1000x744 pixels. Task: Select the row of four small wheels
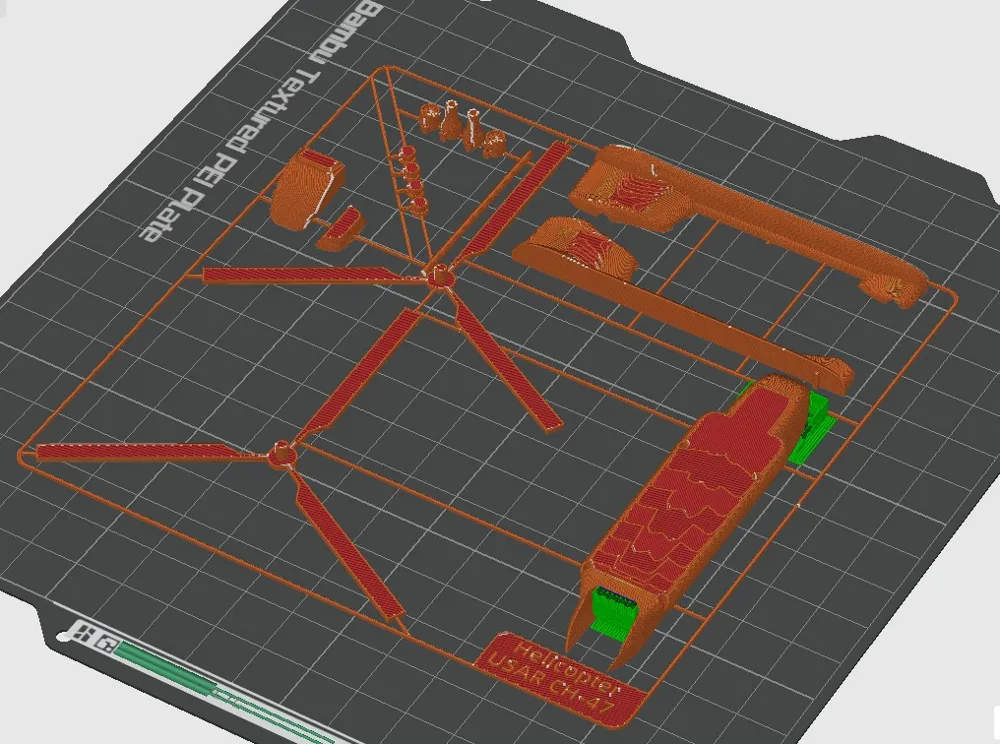click(x=413, y=179)
